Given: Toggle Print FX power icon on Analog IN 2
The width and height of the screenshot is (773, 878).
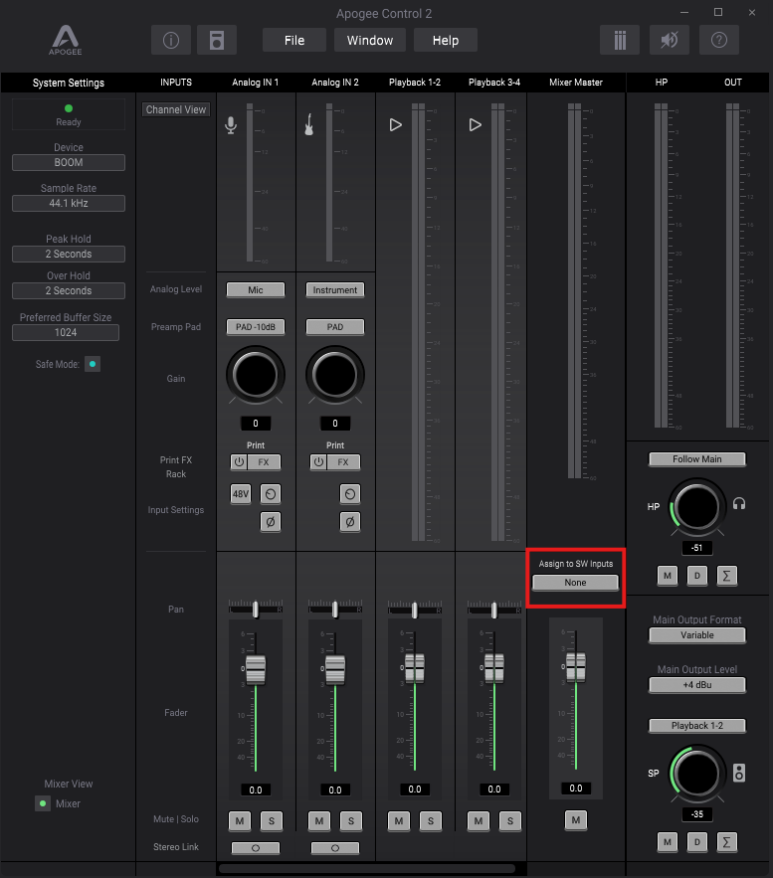Looking at the screenshot, I should [318, 462].
